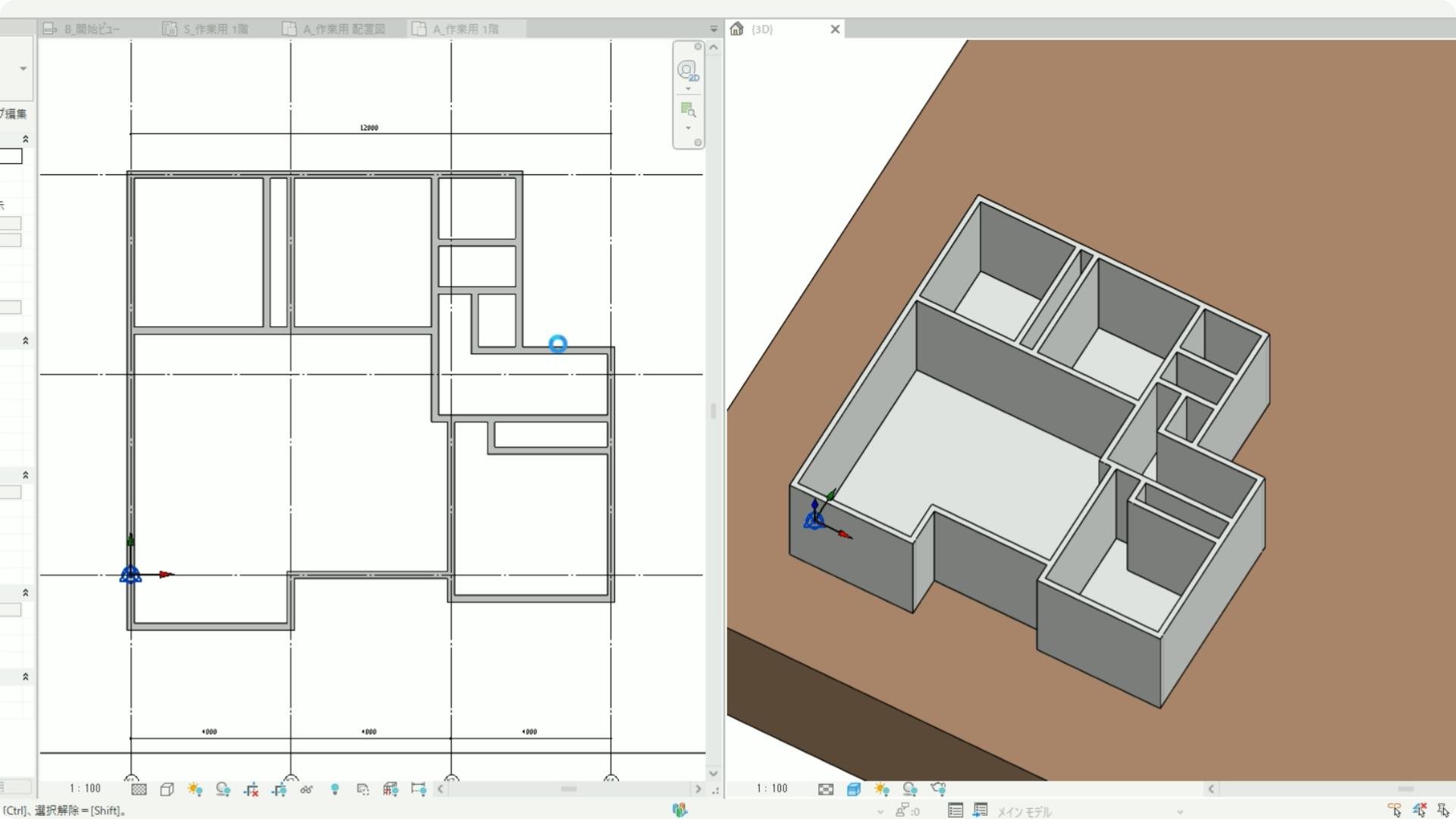Click reveal hidden elements lightbulb icon
This screenshot has width=1456, height=819.
pos(334,789)
